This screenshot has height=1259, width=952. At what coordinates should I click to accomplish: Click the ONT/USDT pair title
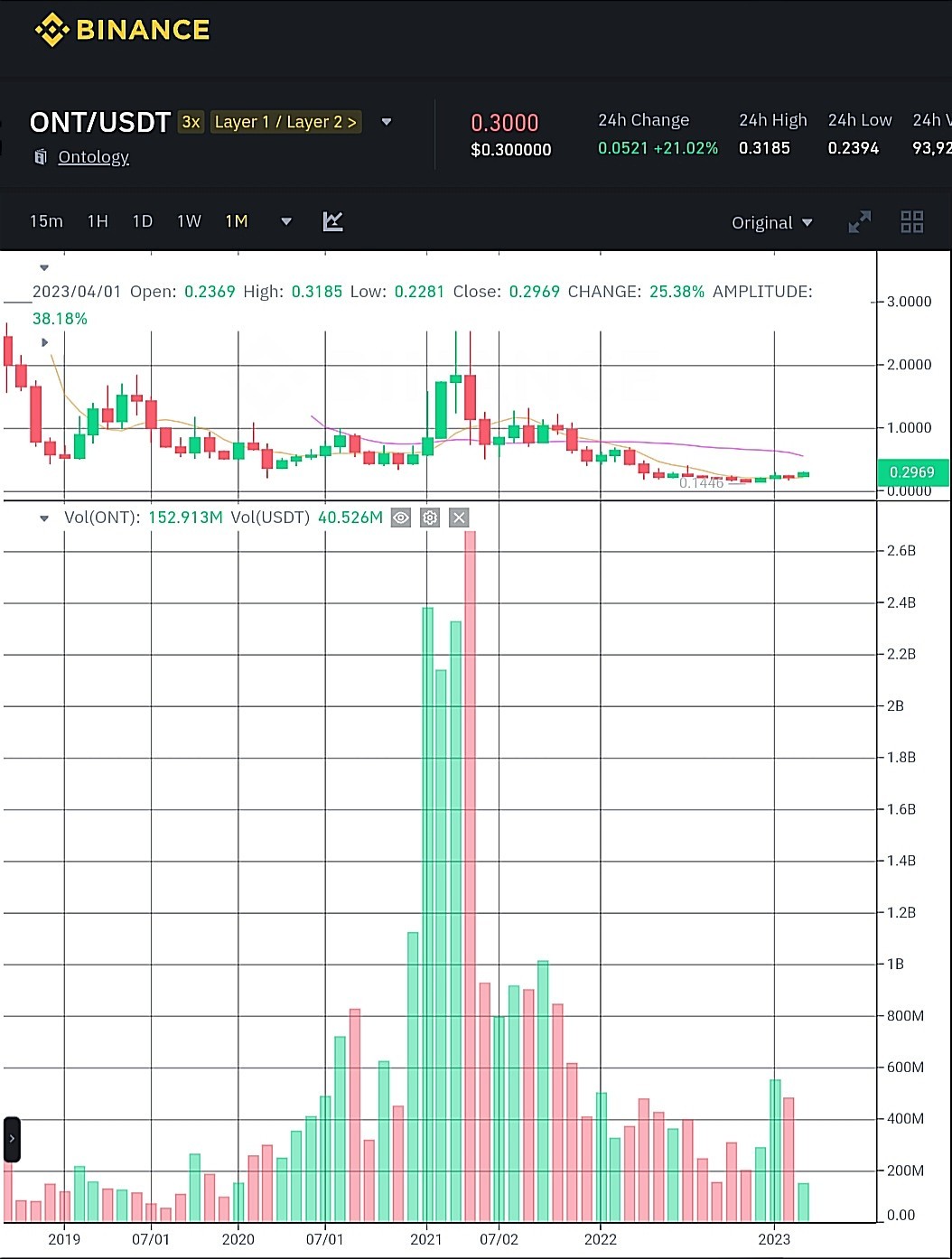(x=100, y=122)
